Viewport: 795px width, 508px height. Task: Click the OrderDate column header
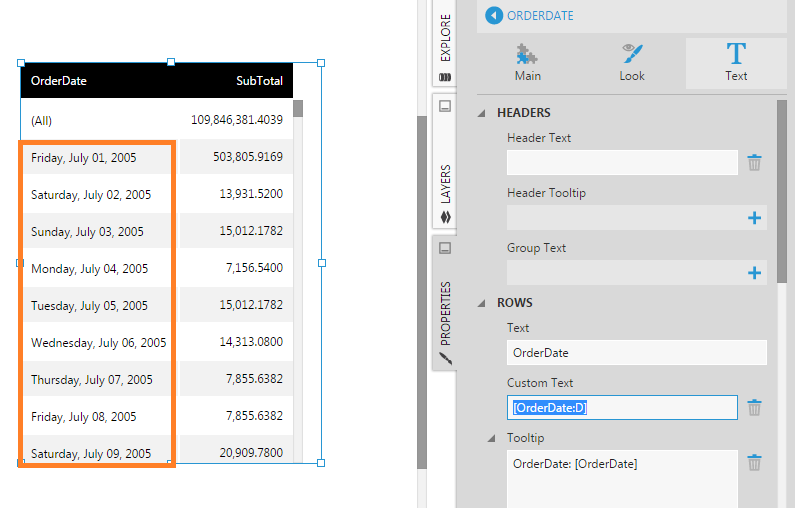[x=59, y=81]
